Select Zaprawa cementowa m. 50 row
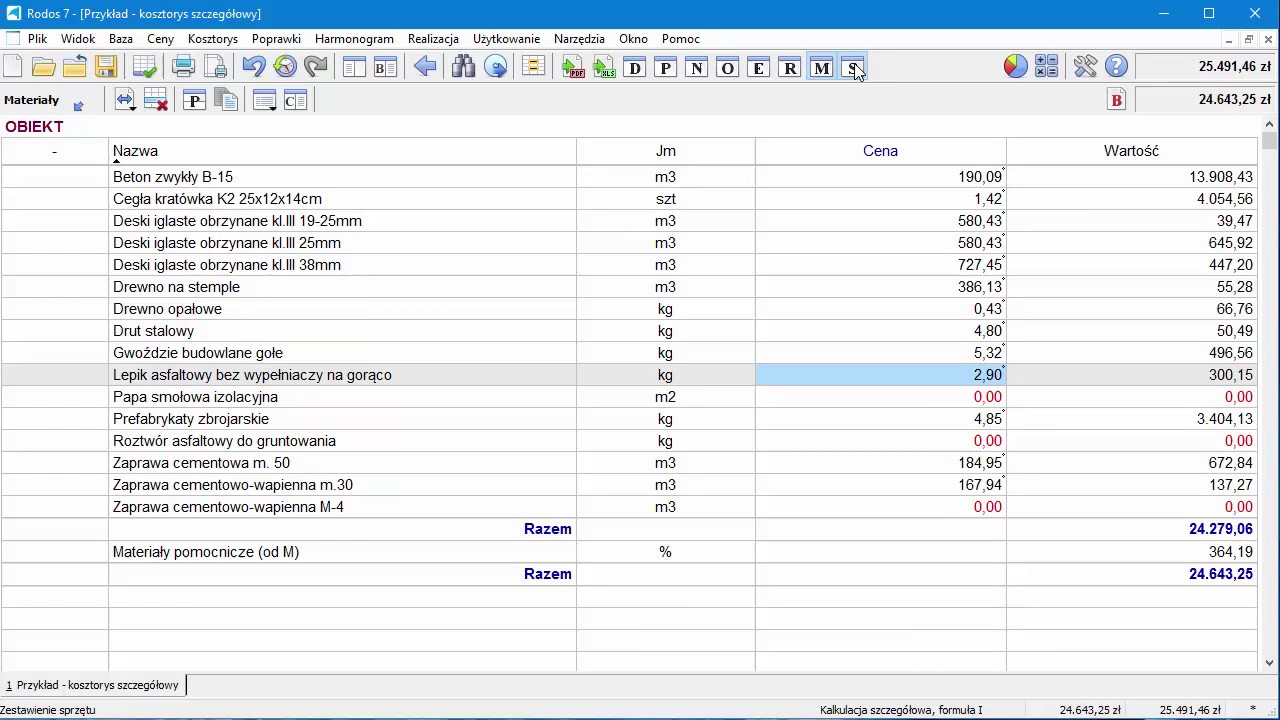 click(x=629, y=463)
